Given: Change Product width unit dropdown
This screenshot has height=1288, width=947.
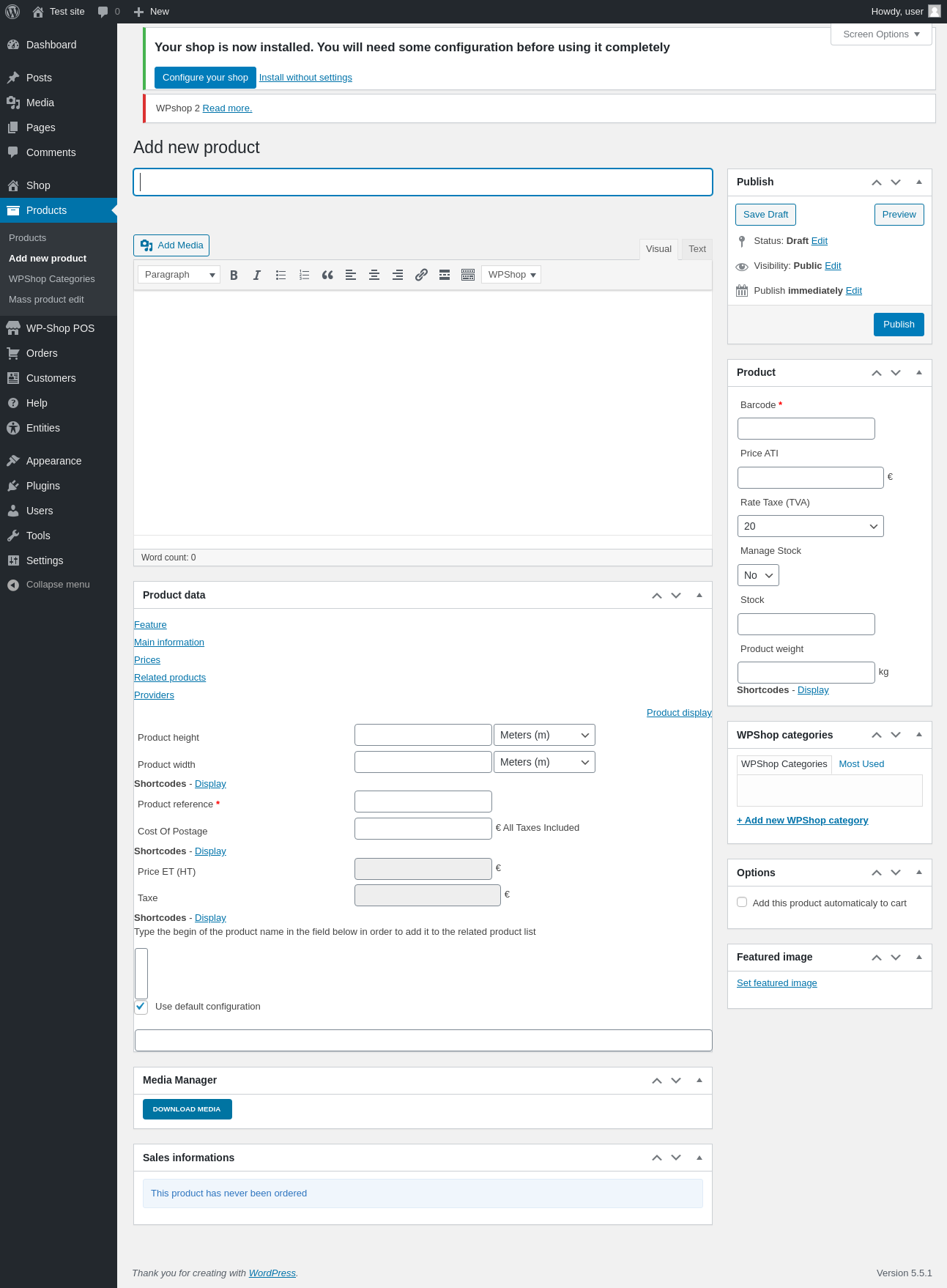Looking at the screenshot, I should [x=544, y=762].
